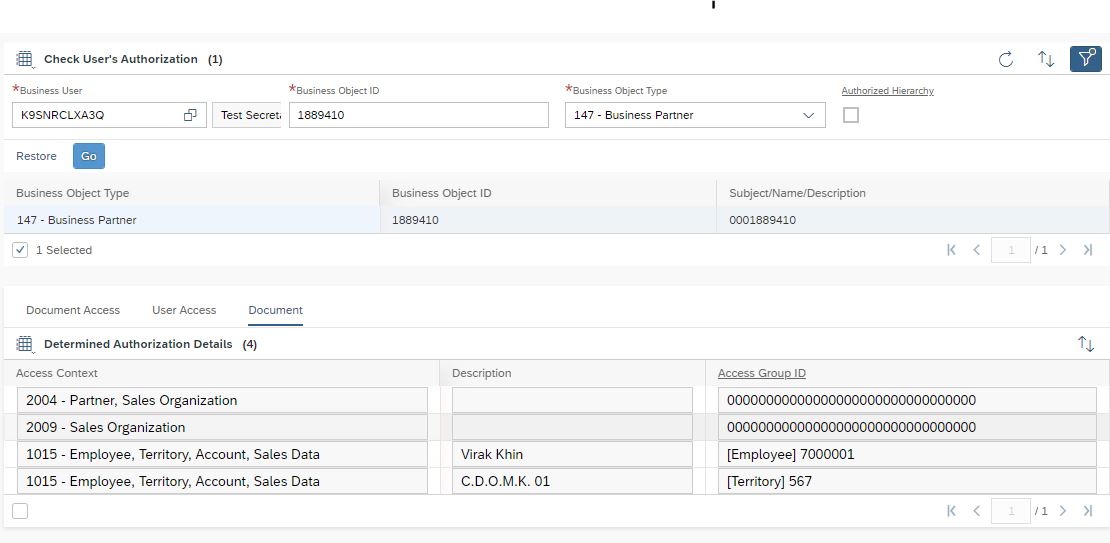Click the Restore link

click(x=36, y=156)
